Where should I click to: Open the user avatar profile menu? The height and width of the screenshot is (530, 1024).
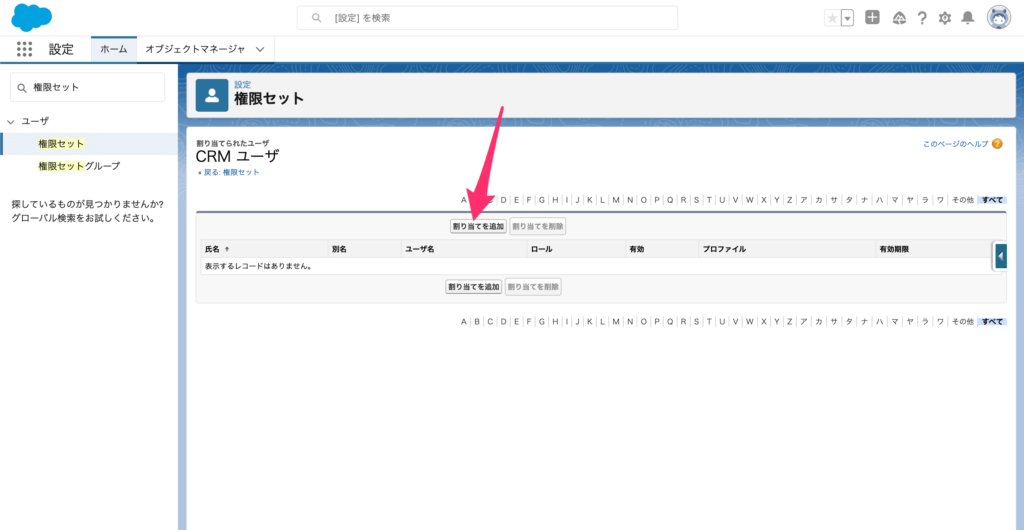[999, 18]
